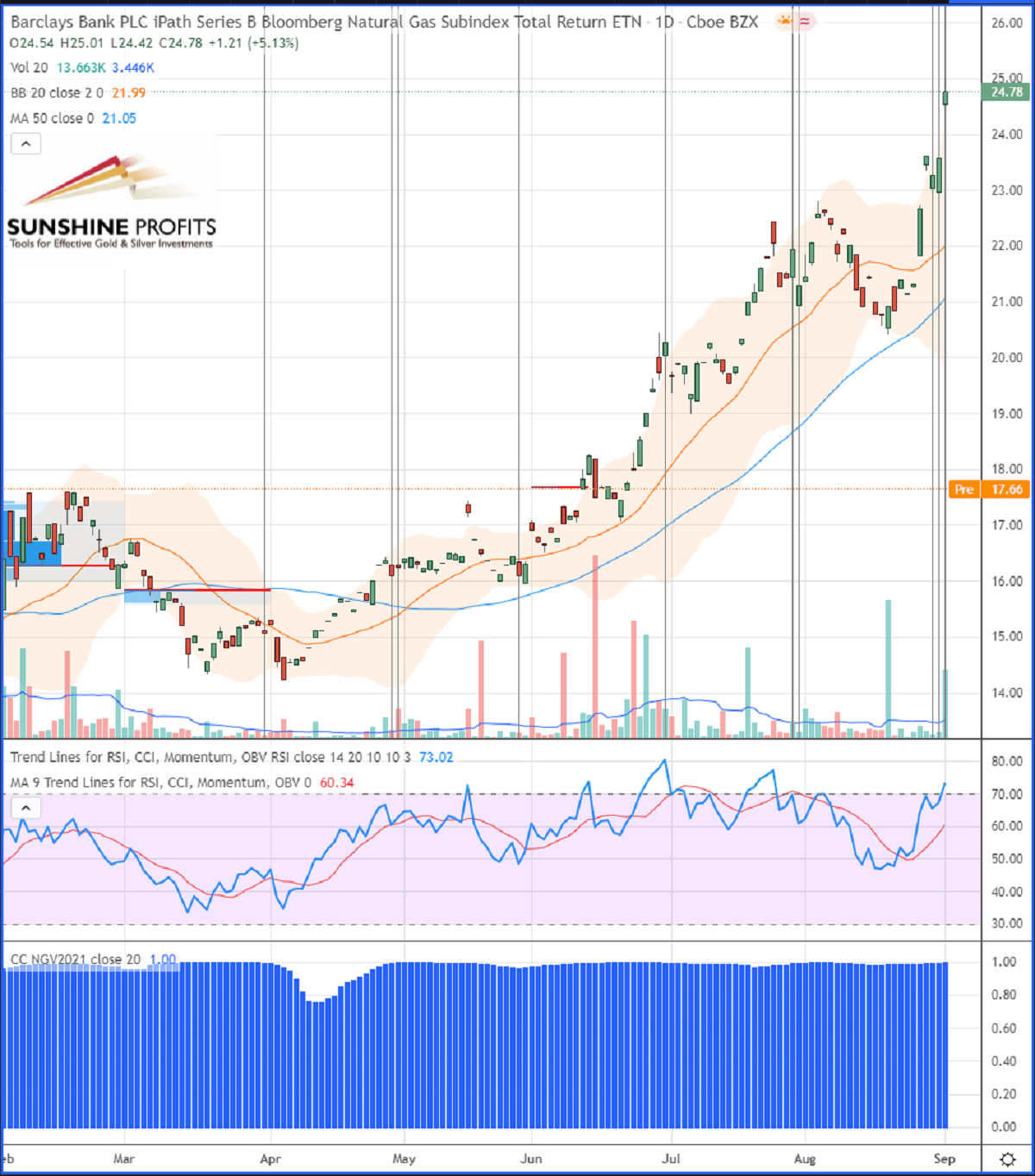The width and height of the screenshot is (1035, 1176).
Task: Click the orange 17.66 pre-market price label
Action: pyautogui.click(x=1007, y=490)
